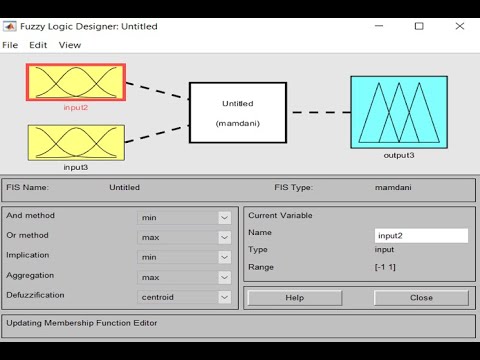Open the File menu
480x360 pixels.
tap(10, 45)
